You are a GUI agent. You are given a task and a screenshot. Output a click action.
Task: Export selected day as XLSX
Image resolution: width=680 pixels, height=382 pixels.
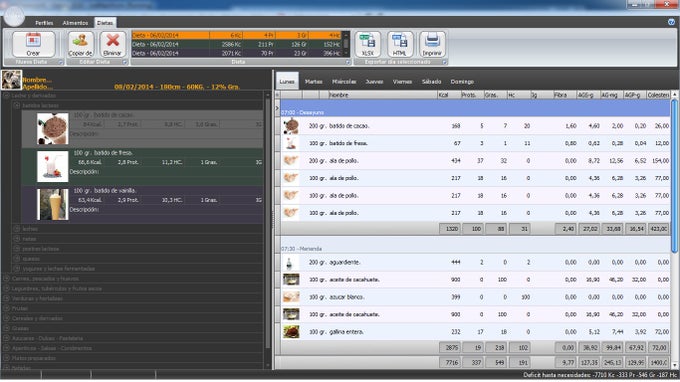pyautogui.click(x=368, y=44)
